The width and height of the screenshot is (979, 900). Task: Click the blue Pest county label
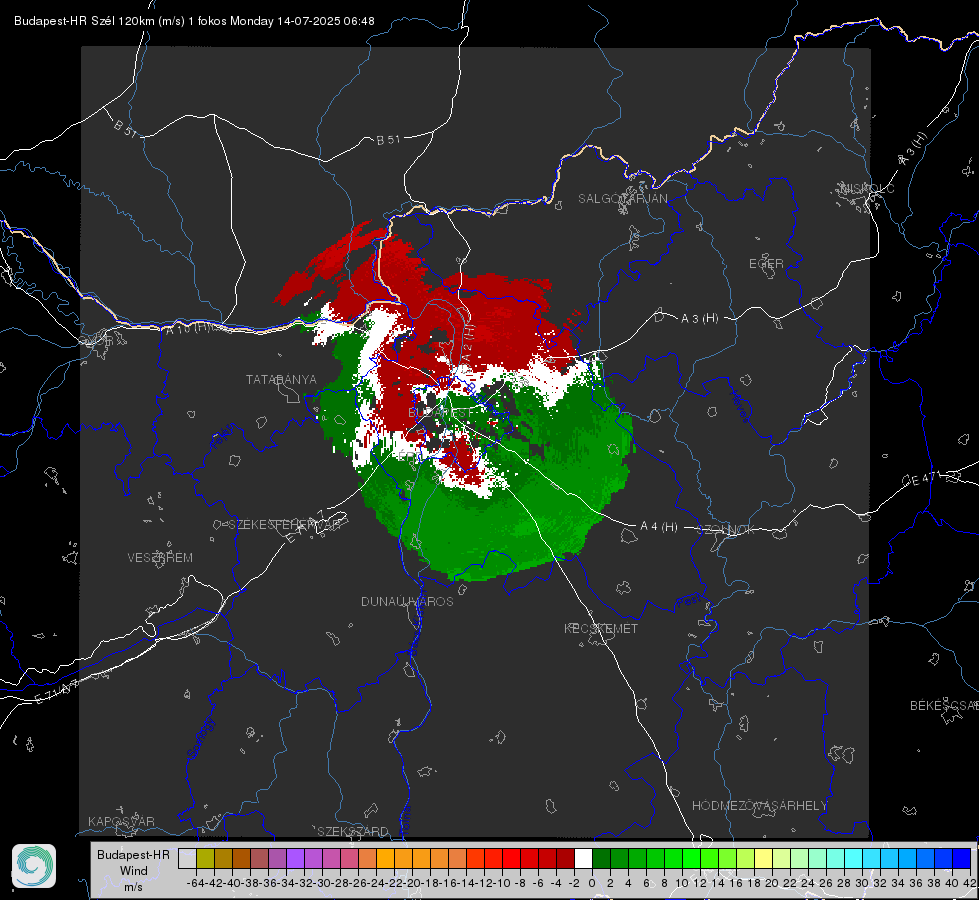click(x=688, y=602)
